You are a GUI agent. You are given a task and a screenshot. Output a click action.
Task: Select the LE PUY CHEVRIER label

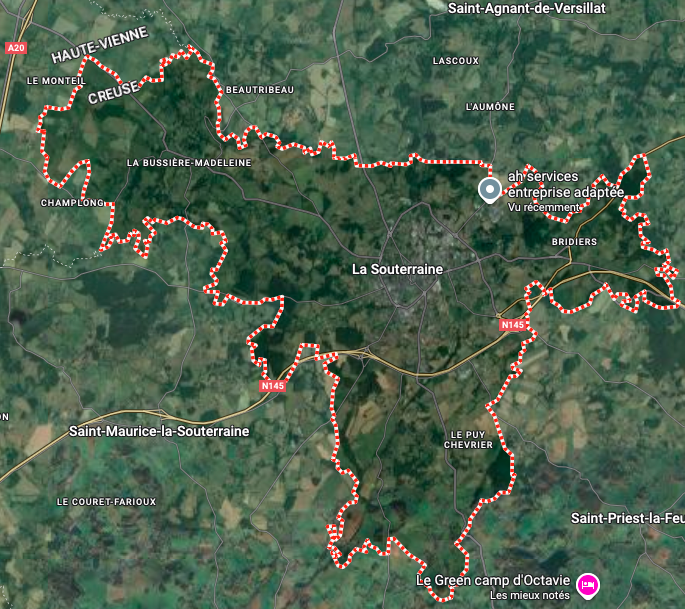click(x=468, y=439)
